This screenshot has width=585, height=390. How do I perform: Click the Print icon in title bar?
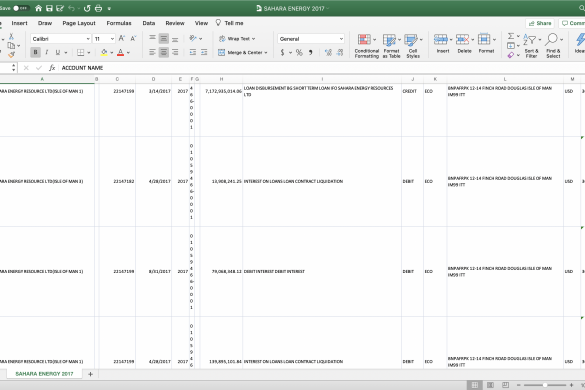98,8
